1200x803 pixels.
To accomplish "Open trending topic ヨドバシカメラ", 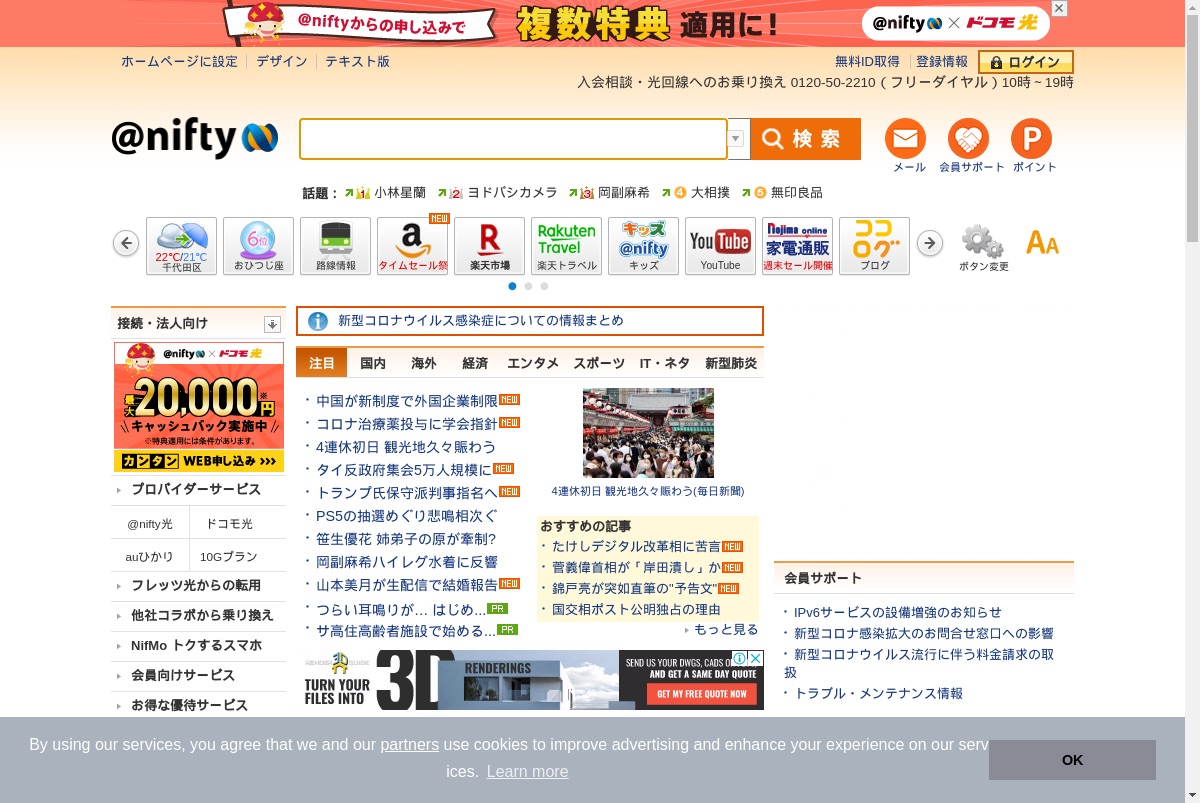I will tap(513, 193).
